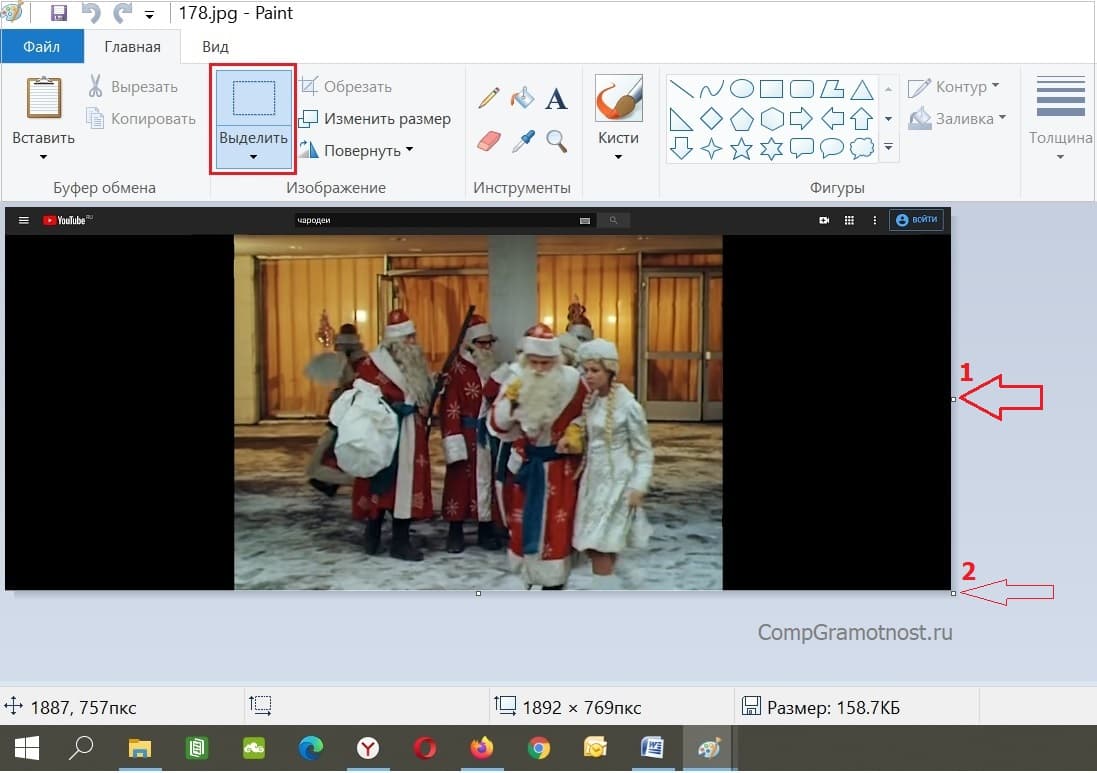Viewport: 1097px width, 773px height.
Task: Undo the last action
Action: (x=91, y=13)
